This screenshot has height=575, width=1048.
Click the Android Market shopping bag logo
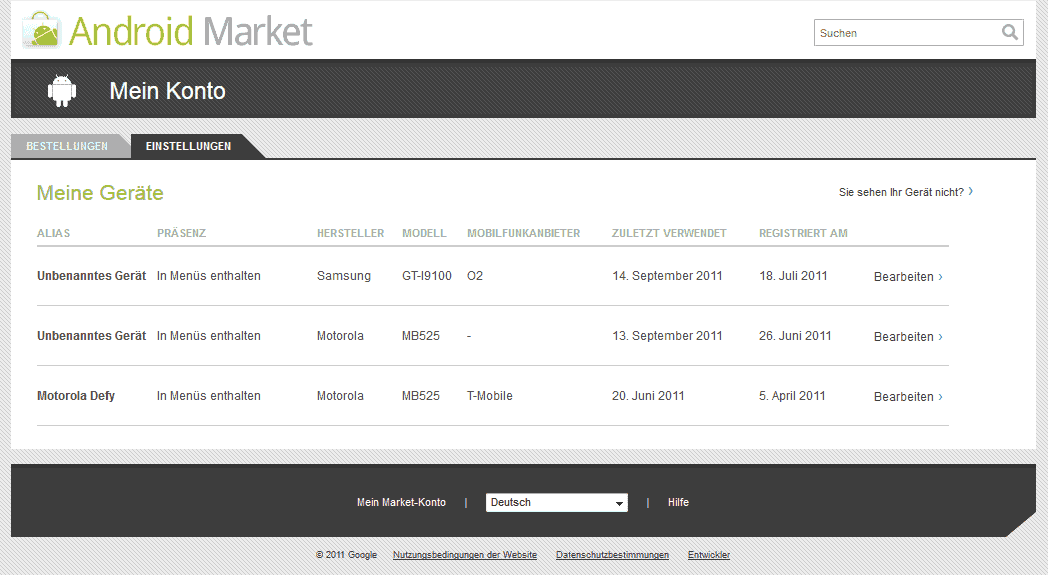point(41,30)
